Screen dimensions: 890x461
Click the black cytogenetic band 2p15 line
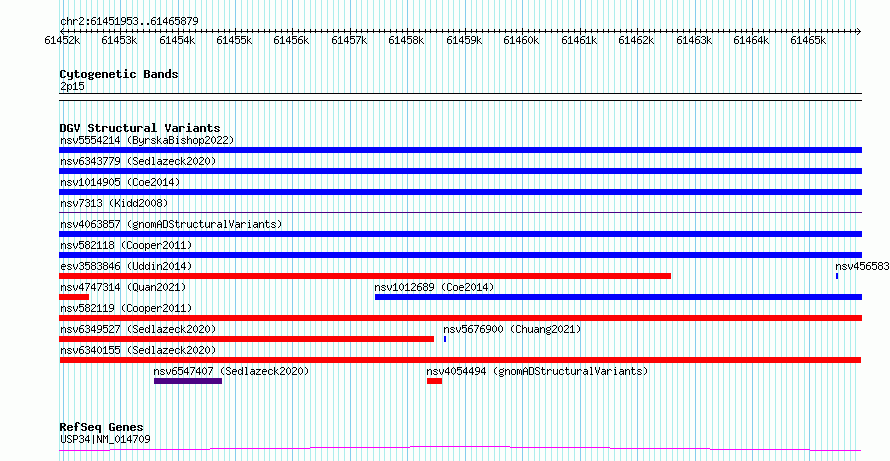[460, 97]
